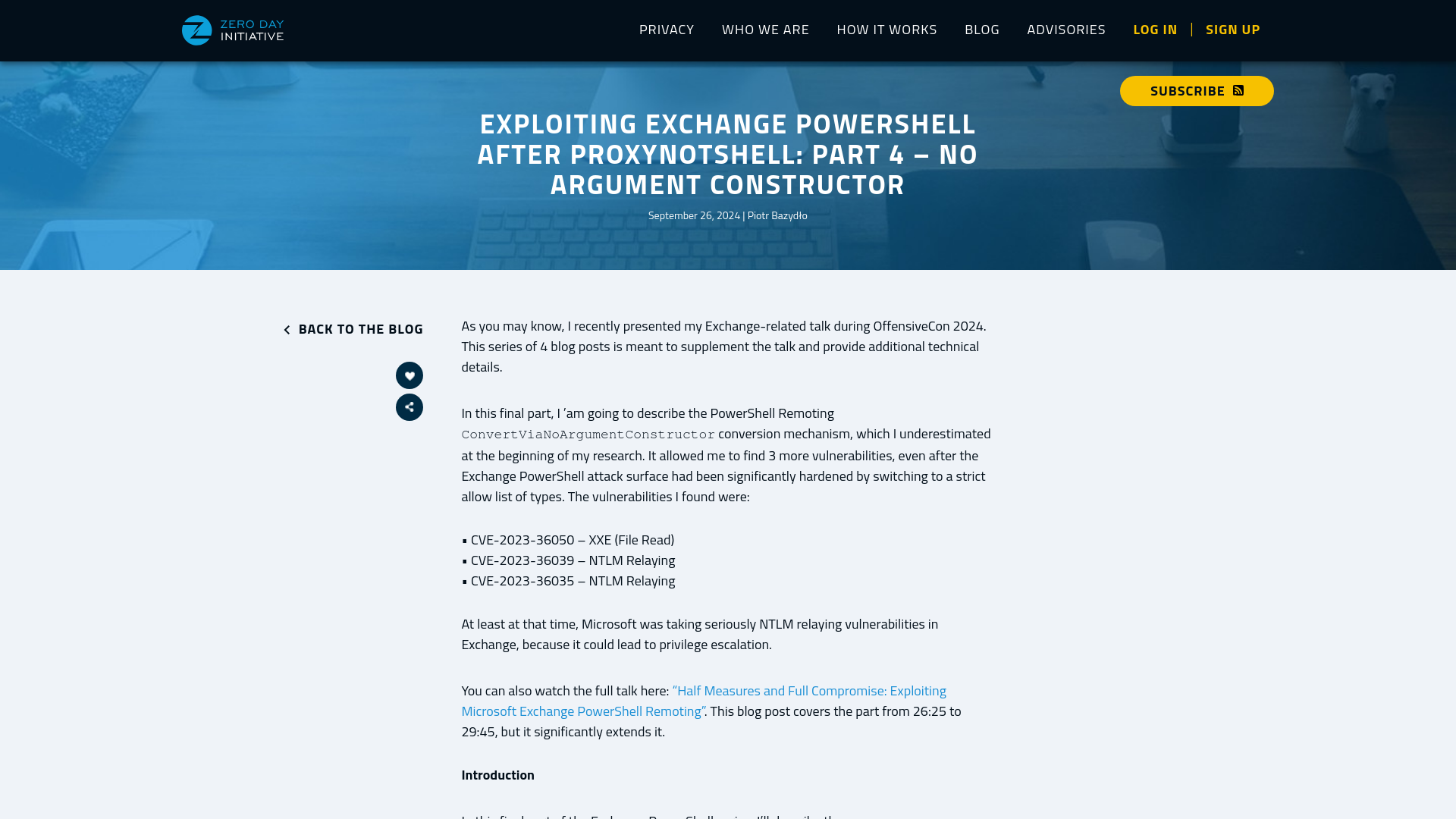This screenshot has height=819, width=1456.
Task: Click the heart/like icon below blog post
Action: 409,375
